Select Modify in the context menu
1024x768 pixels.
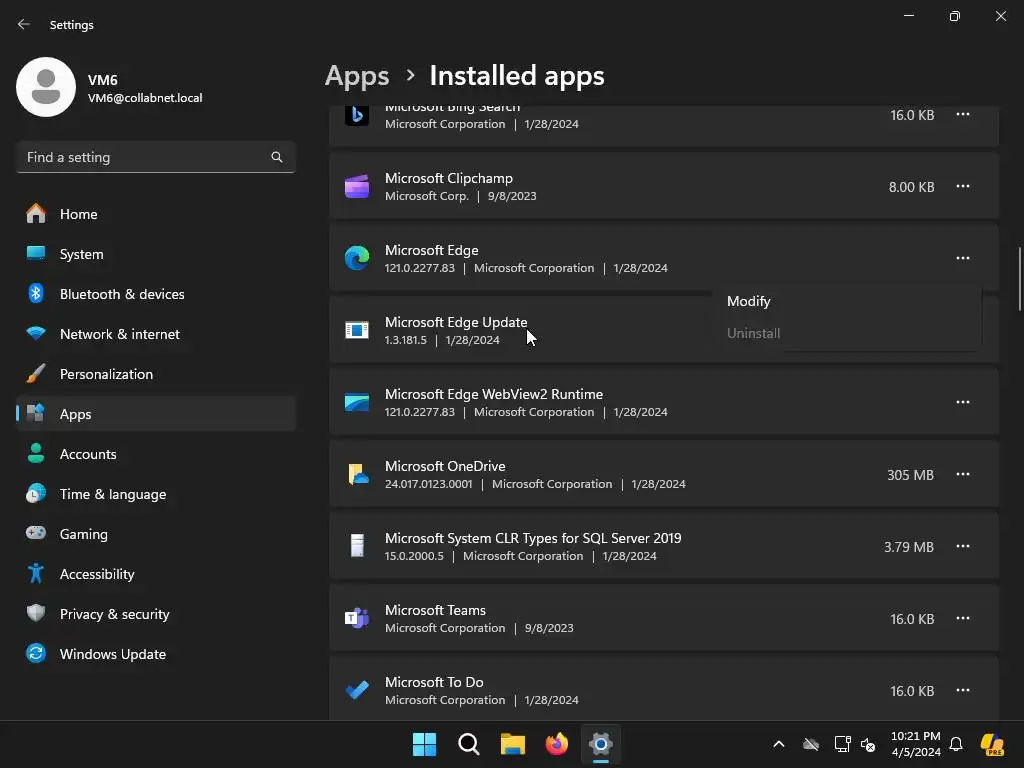pos(749,301)
